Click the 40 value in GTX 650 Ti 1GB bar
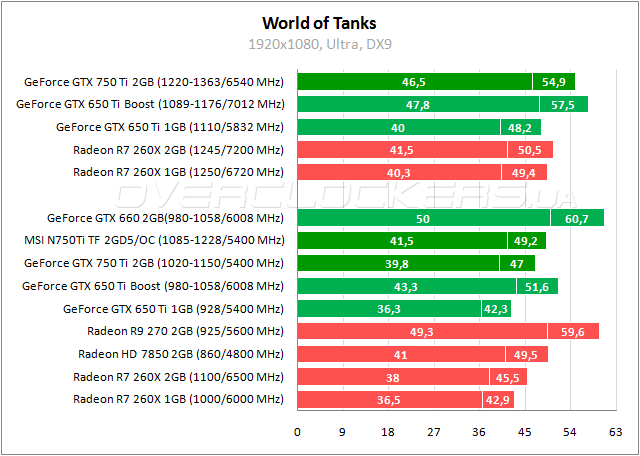640x456 pixels. point(398,128)
